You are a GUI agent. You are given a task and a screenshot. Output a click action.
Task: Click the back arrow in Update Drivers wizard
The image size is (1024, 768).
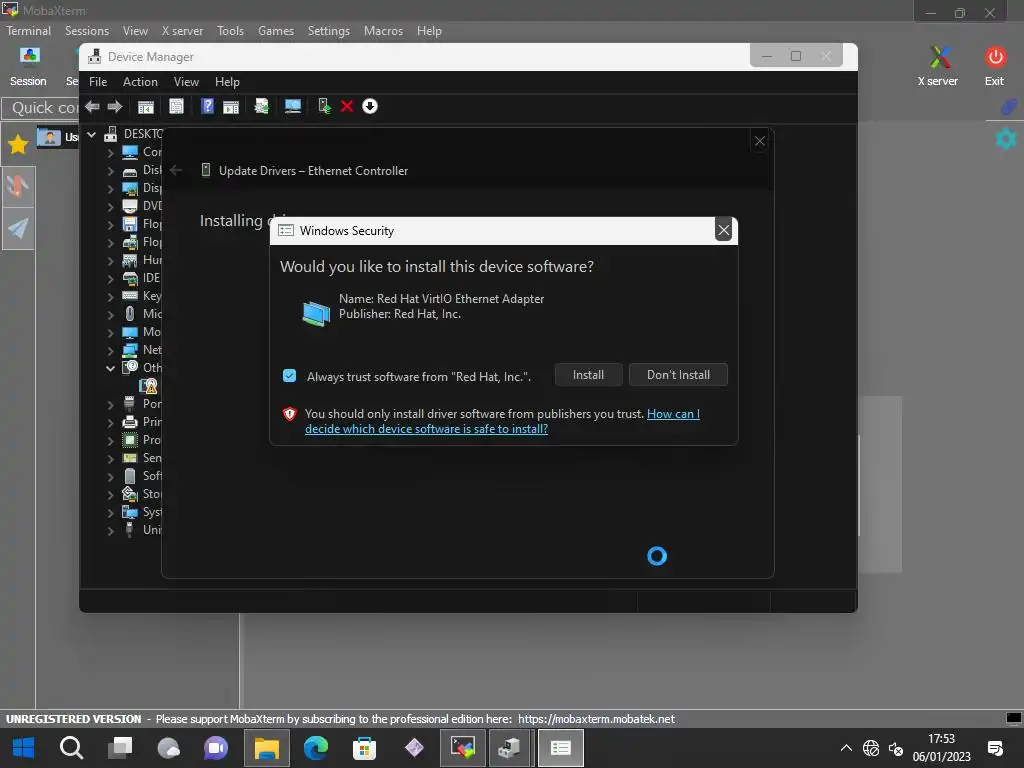click(x=176, y=170)
